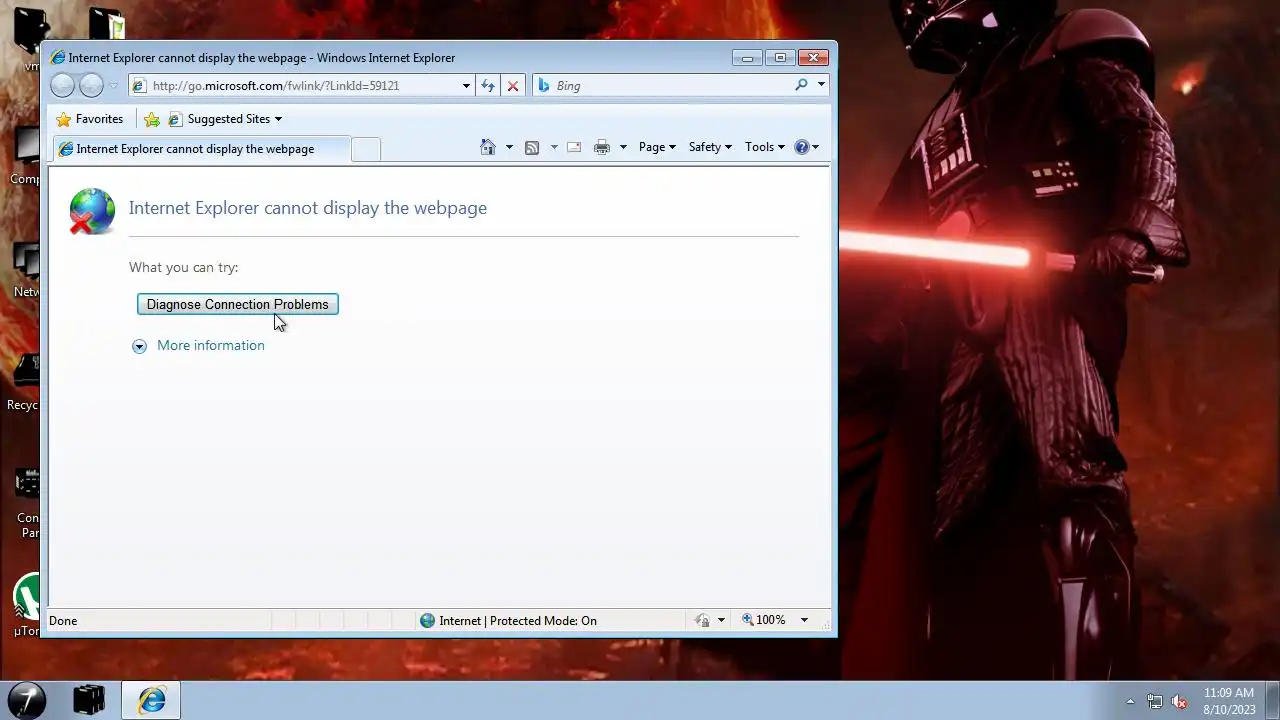The image size is (1280, 720).
Task: Click the 'Done' status bar text
Action: pos(63,621)
